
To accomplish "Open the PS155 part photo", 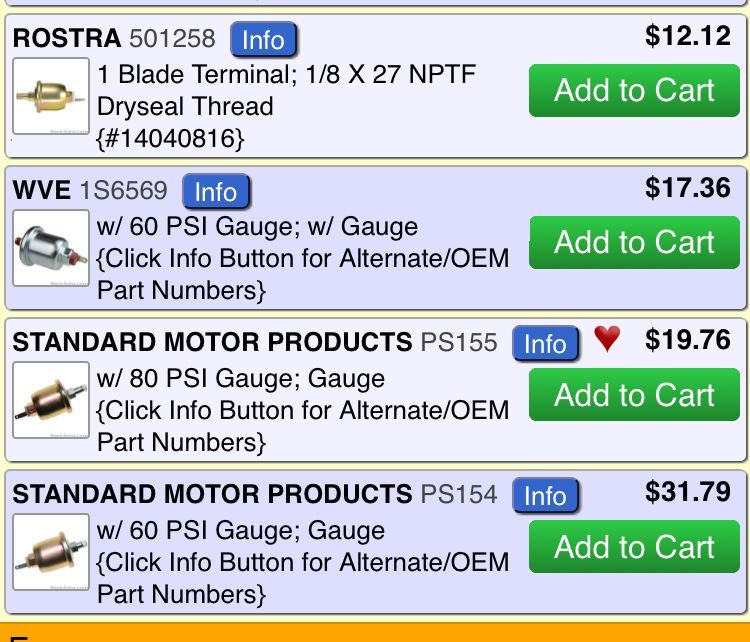I will click(52, 401).
